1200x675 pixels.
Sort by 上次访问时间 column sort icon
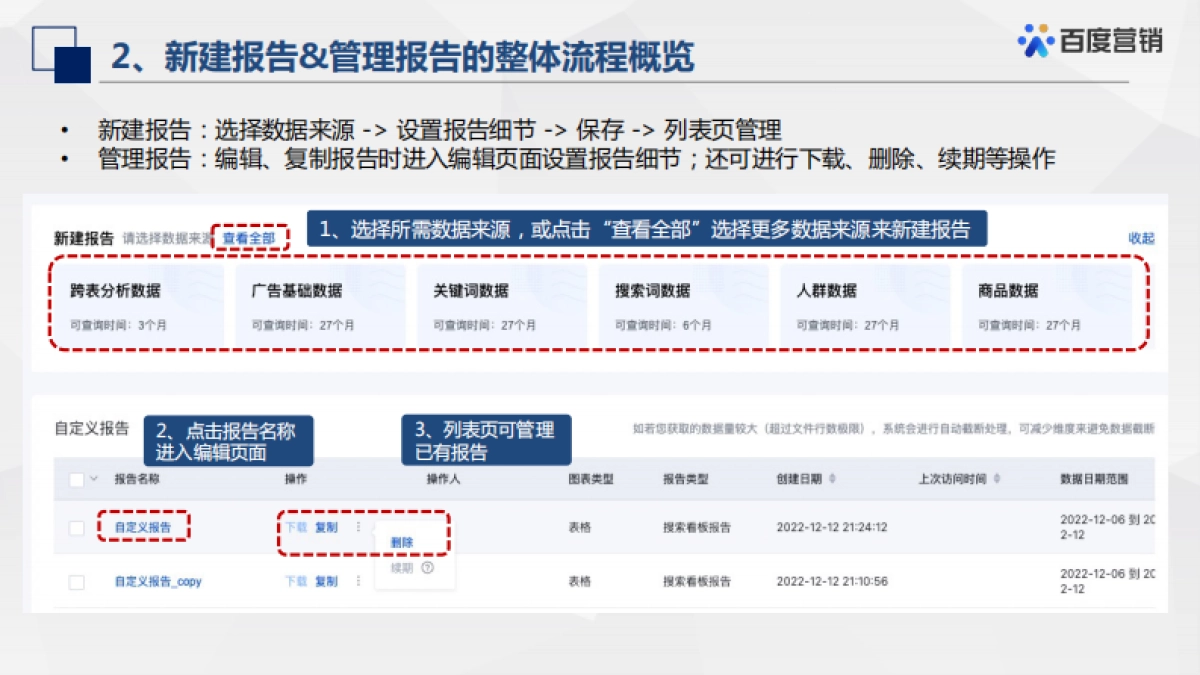[996, 479]
